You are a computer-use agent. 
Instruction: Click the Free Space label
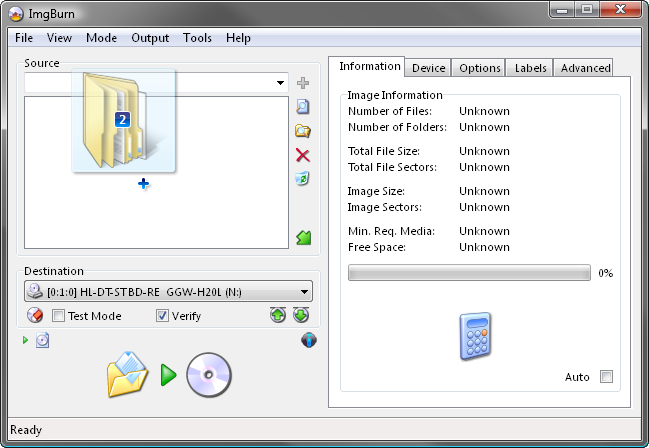click(377, 247)
